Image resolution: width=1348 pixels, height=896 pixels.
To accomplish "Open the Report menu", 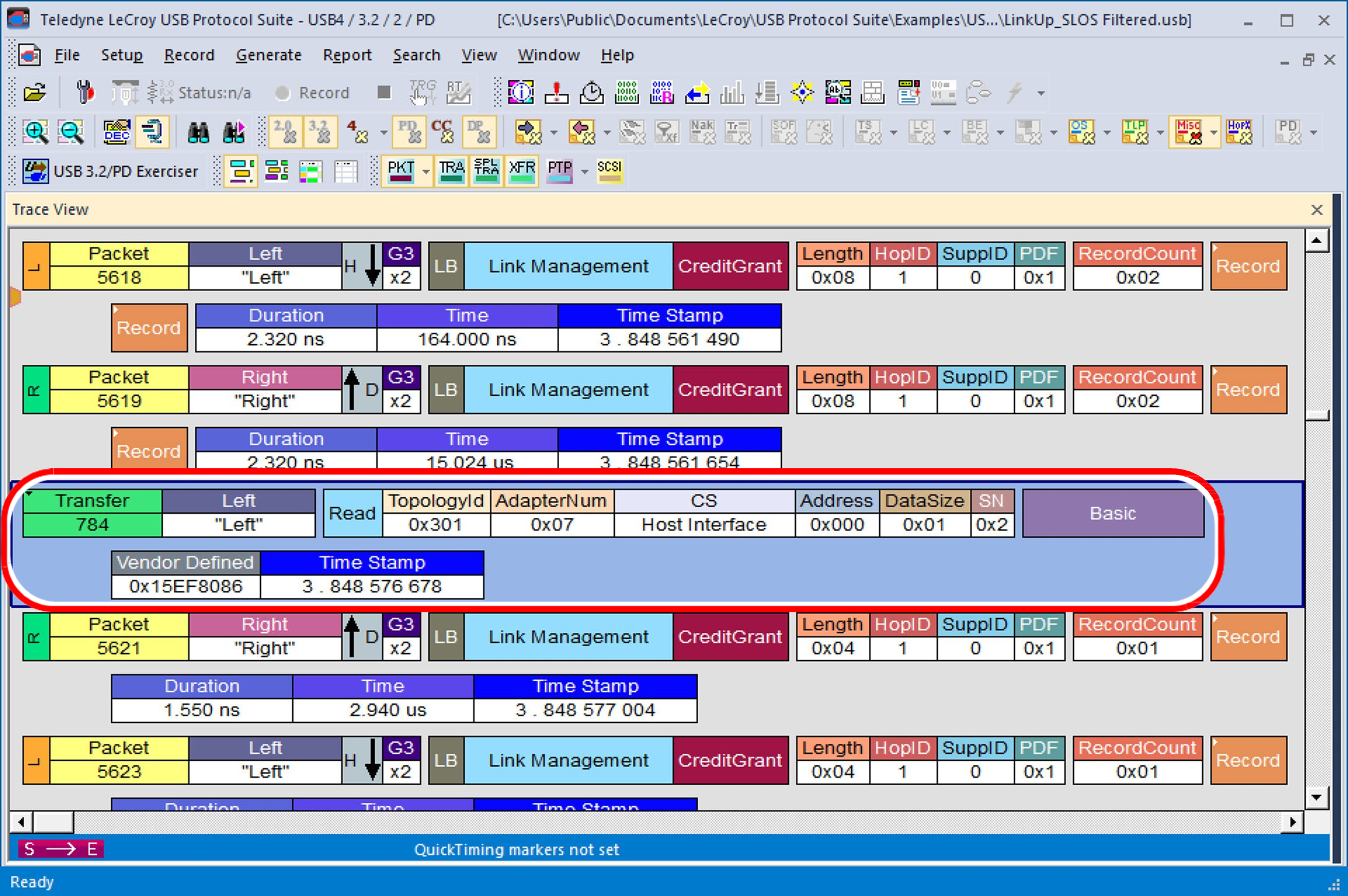I will (347, 55).
